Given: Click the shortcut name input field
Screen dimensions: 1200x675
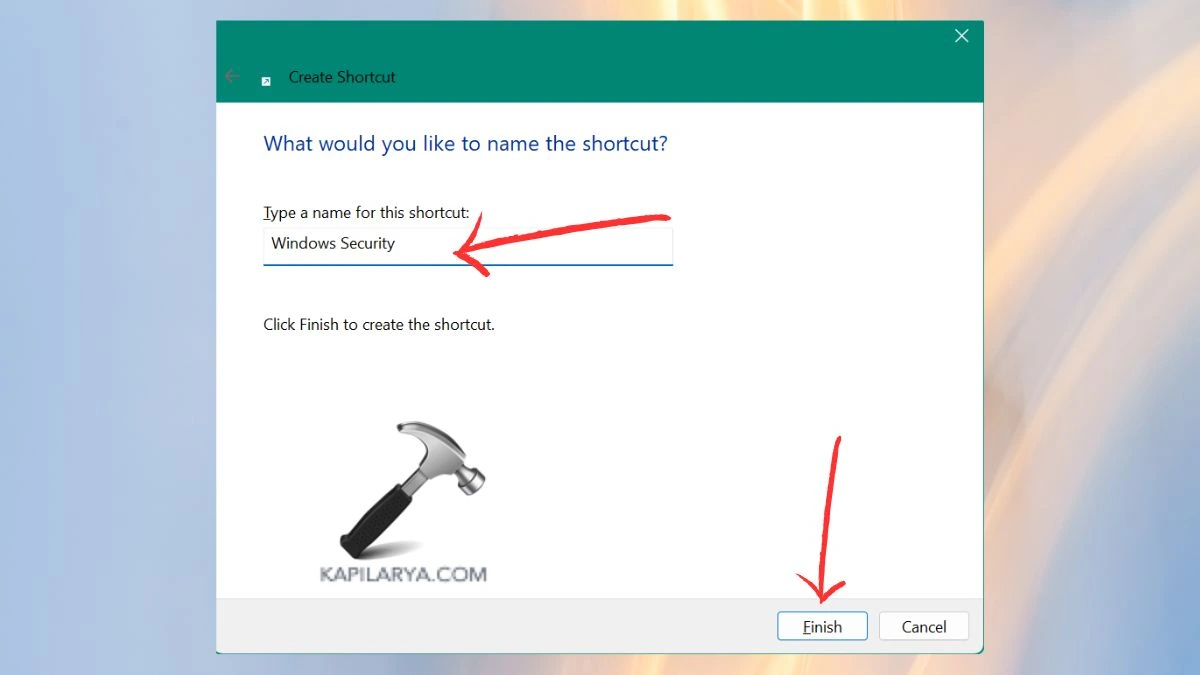Looking at the screenshot, I should coord(468,246).
